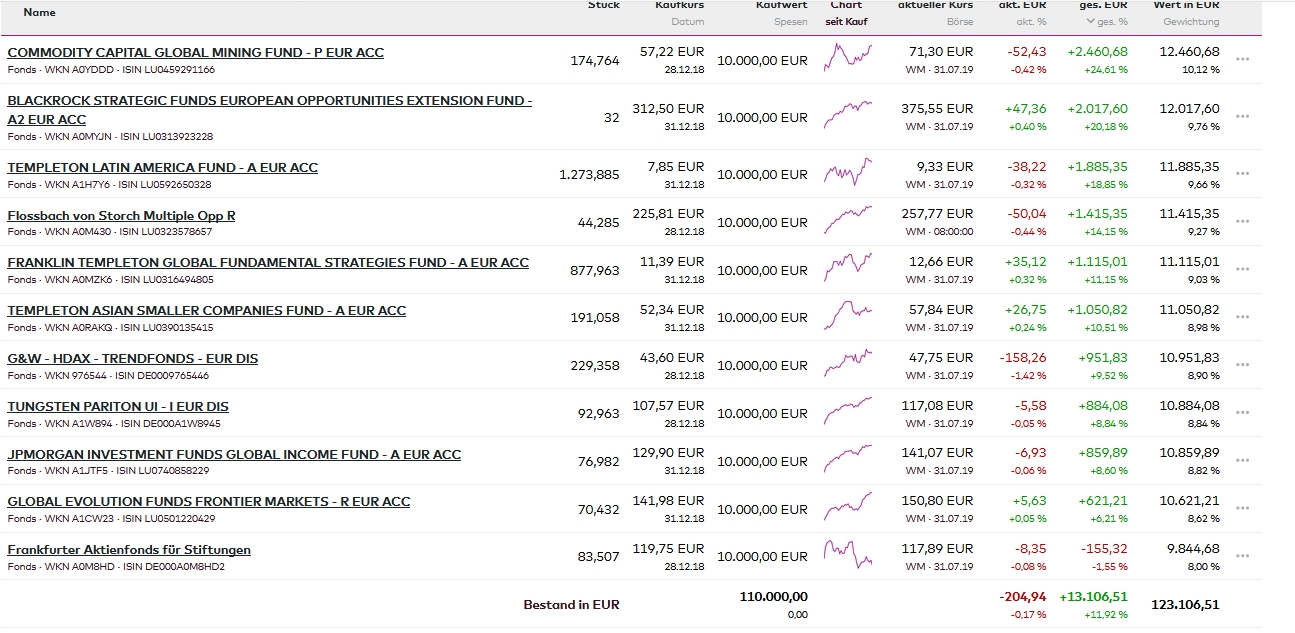
Task: Open more options for Tungsten Pariton UI
Action: 1242,413
